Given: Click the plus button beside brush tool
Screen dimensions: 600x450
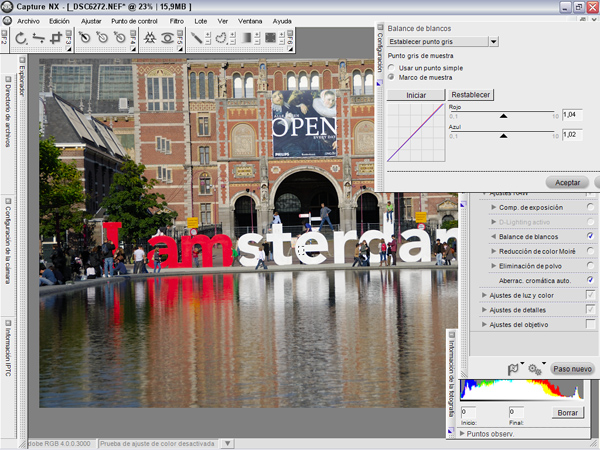Looking at the screenshot, I should 208,34.
